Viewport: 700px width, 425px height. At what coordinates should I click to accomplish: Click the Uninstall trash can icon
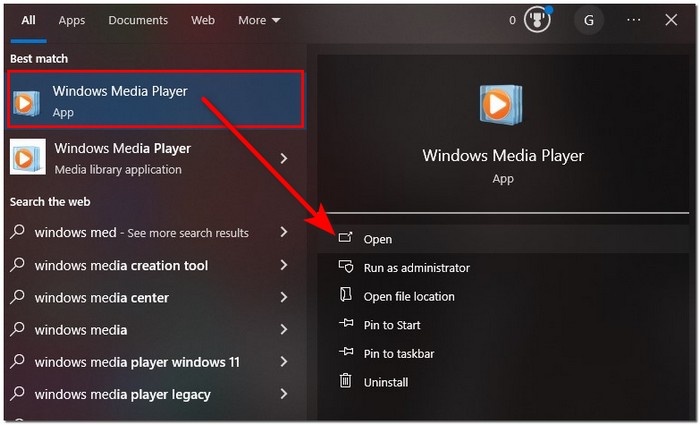[x=346, y=381]
